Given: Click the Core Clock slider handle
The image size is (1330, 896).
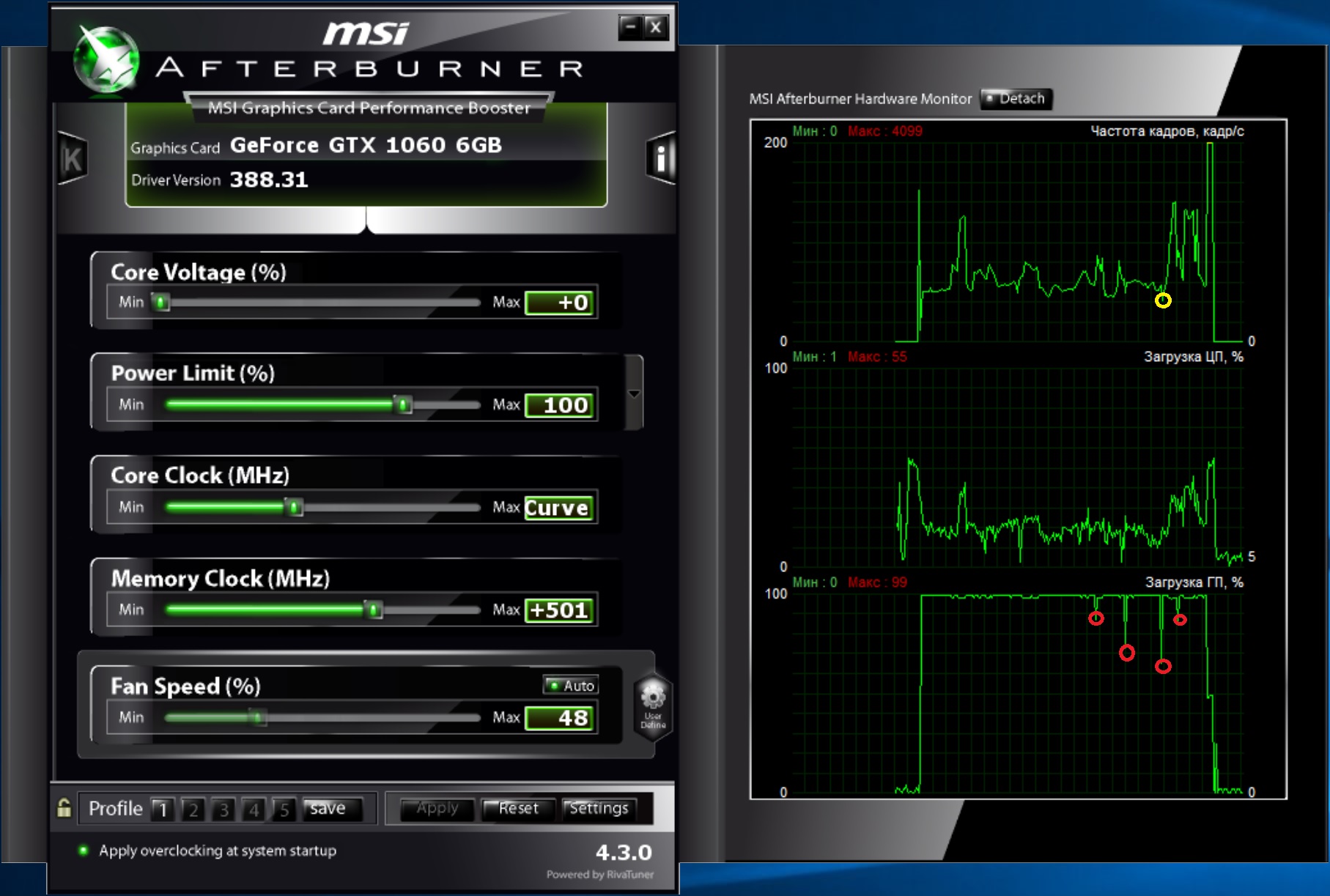Looking at the screenshot, I should click(x=294, y=507).
